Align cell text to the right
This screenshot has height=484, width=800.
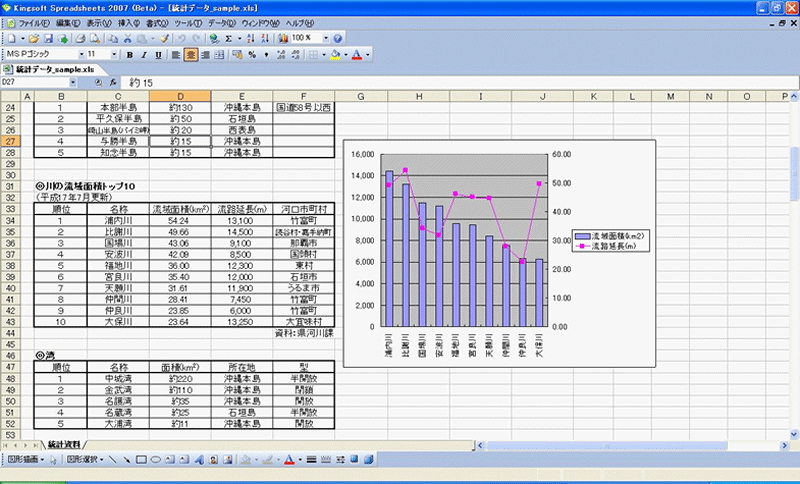tap(205, 55)
